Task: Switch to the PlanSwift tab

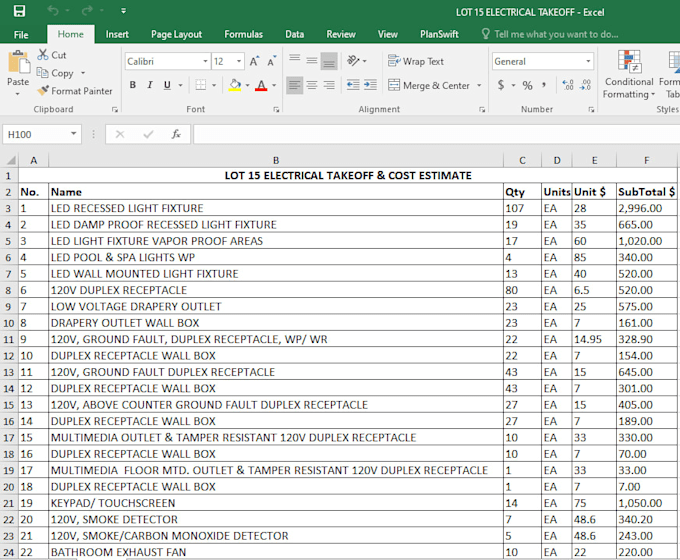Action: click(x=439, y=34)
